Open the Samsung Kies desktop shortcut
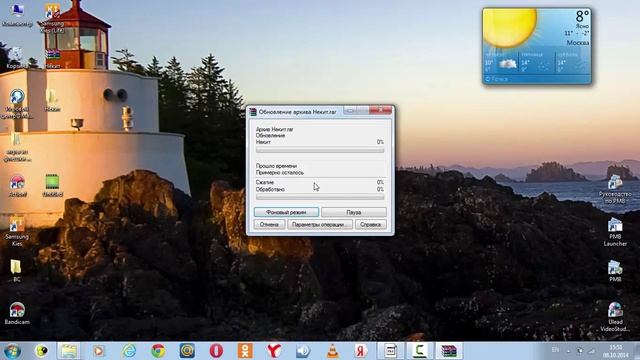 coord(17,231)
